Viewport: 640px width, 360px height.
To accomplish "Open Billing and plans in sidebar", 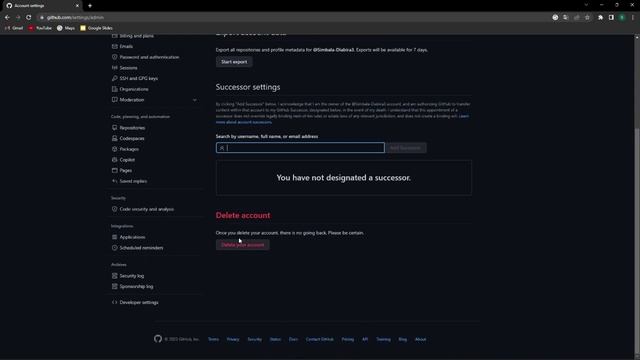I will [x=136, y=36].
